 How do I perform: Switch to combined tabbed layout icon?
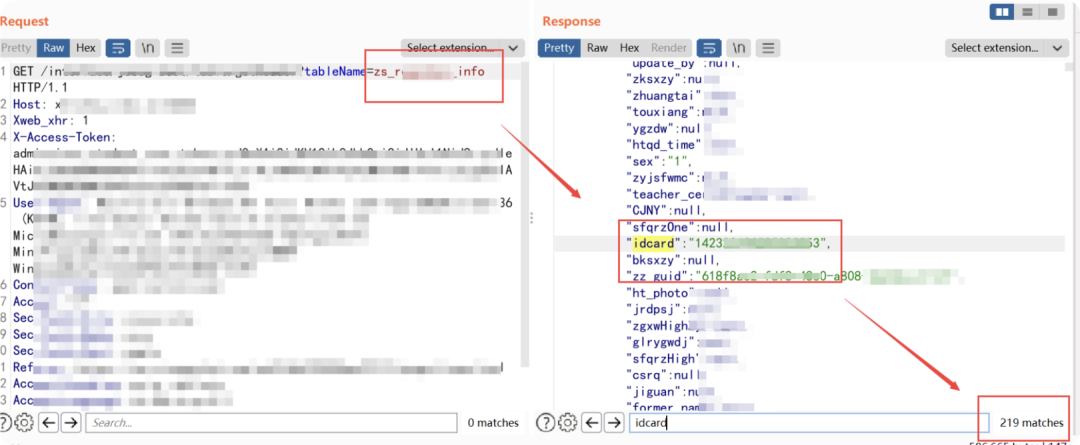1052,12
